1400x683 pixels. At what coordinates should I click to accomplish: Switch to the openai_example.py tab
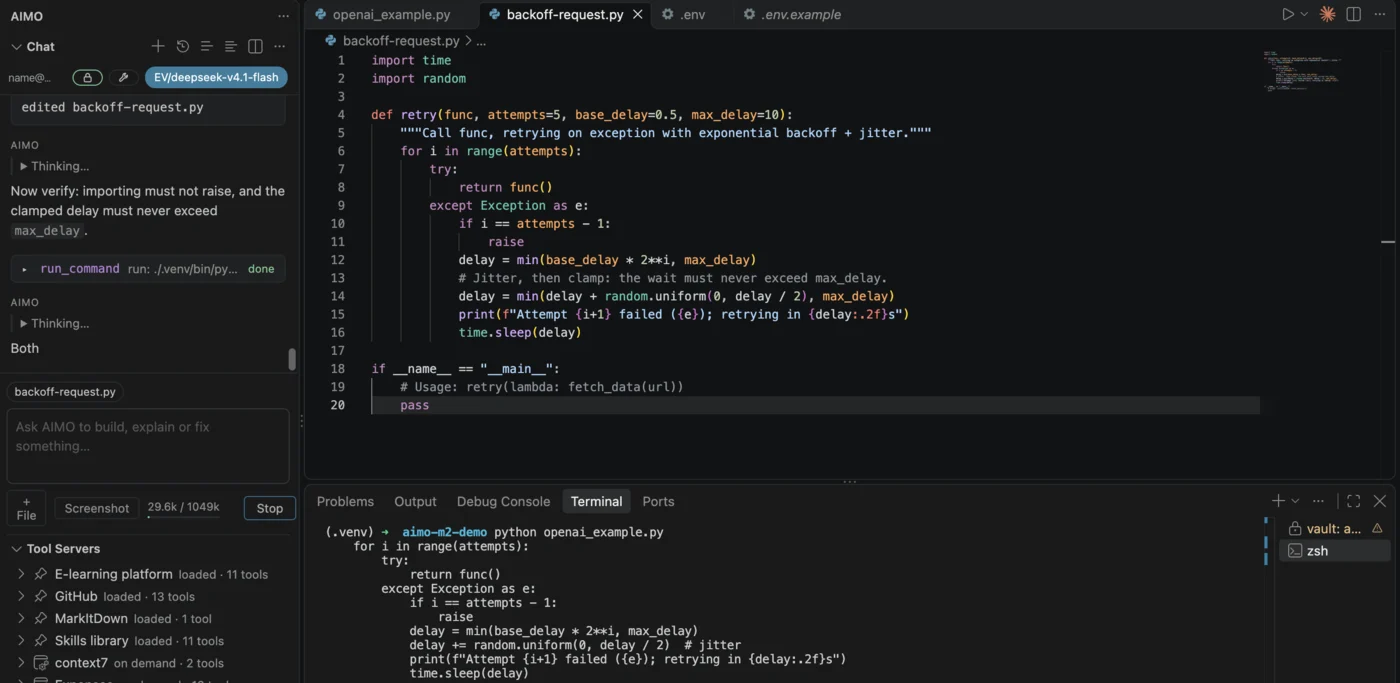coord(391,14)
